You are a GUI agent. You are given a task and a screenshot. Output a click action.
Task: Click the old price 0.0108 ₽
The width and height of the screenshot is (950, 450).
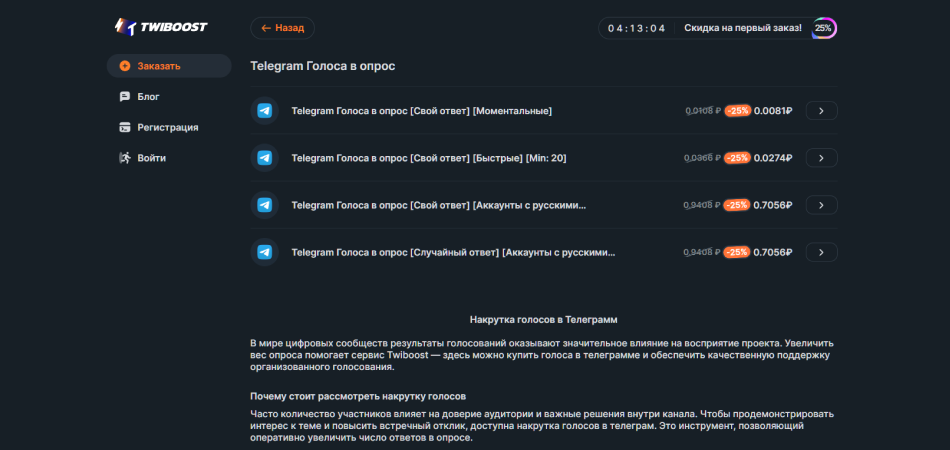703,111
